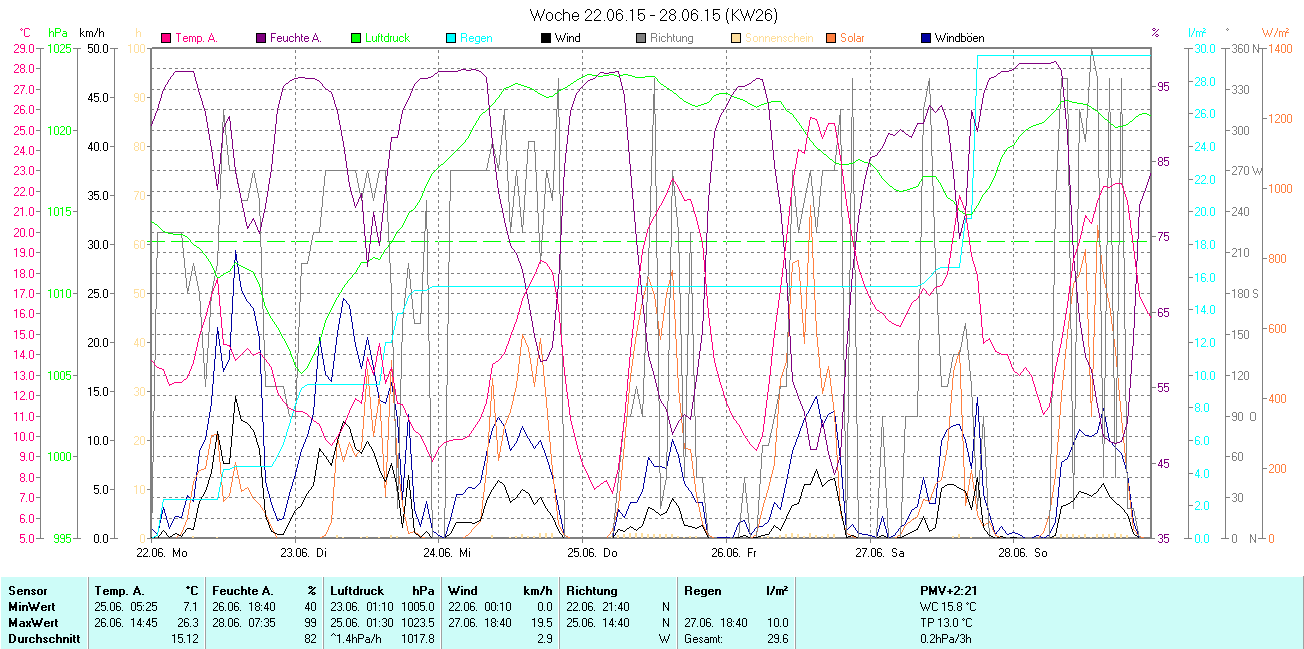The image size is (1304, 649).
Task: Click the blue Windböen legend swatch
Action: point(925,38)
